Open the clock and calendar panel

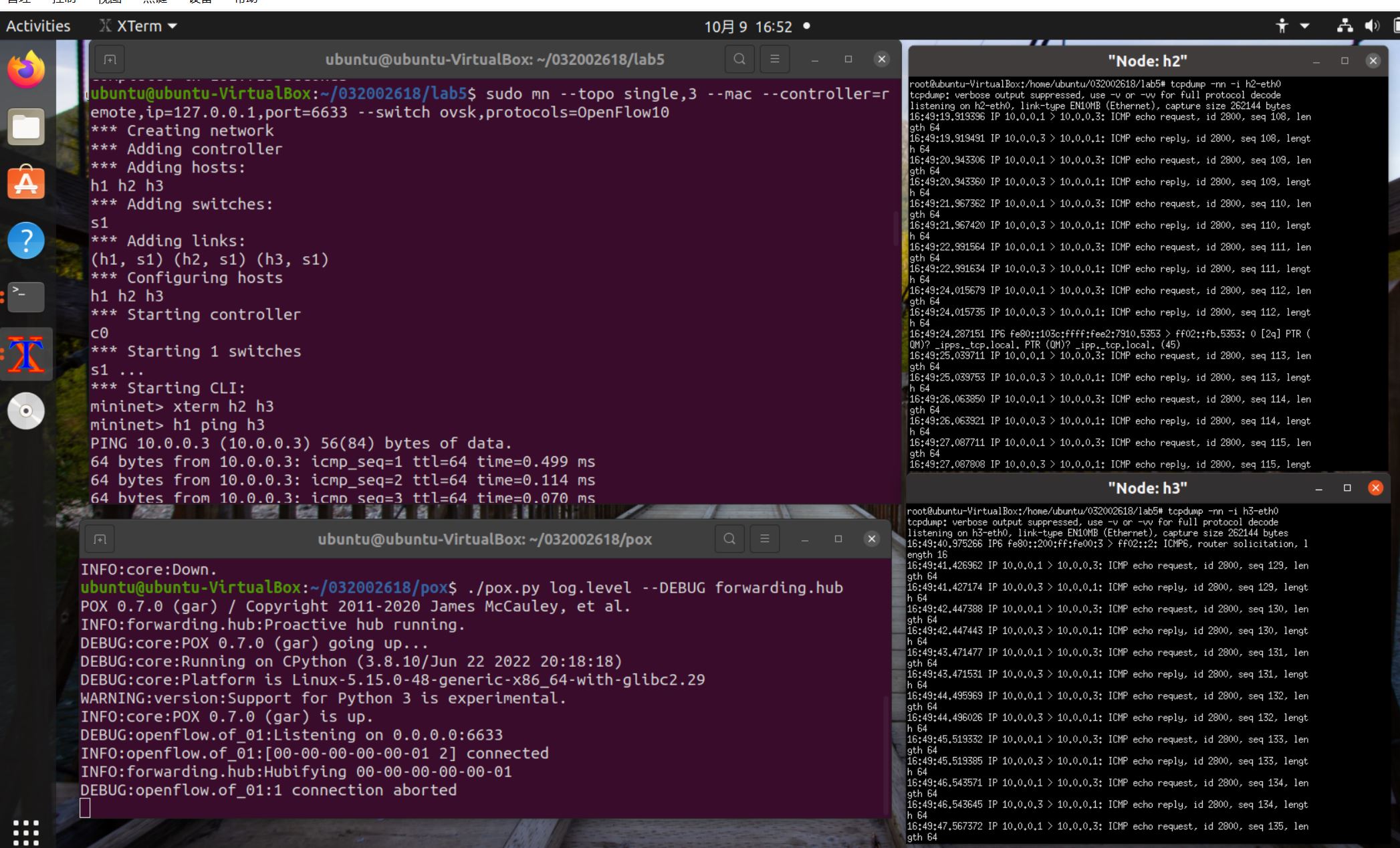tap(748, 27)
